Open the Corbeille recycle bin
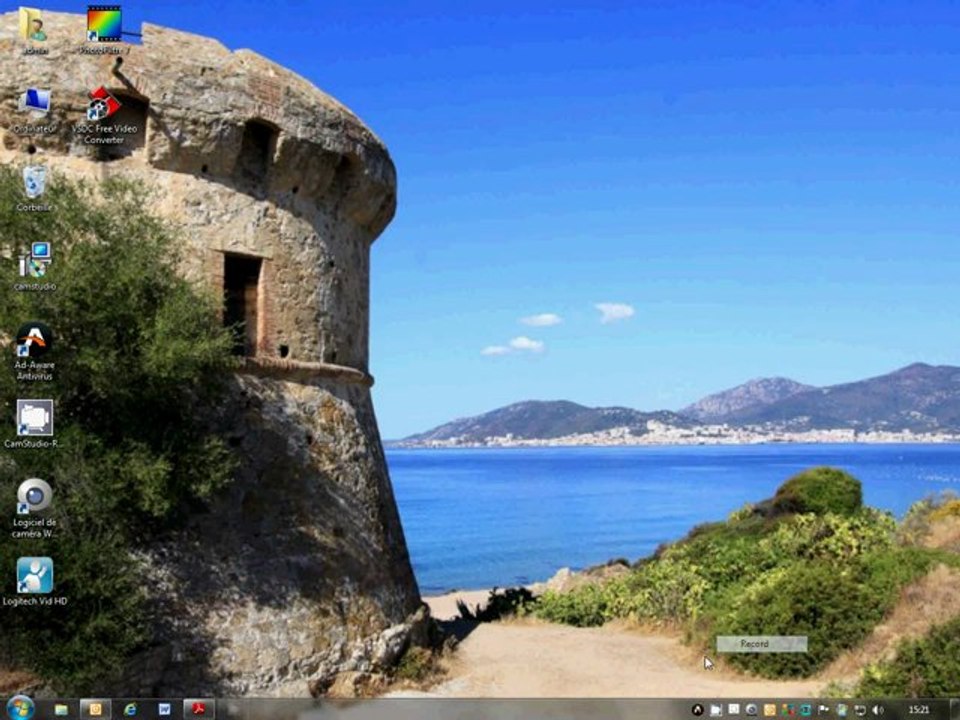 tap(34, 188)
